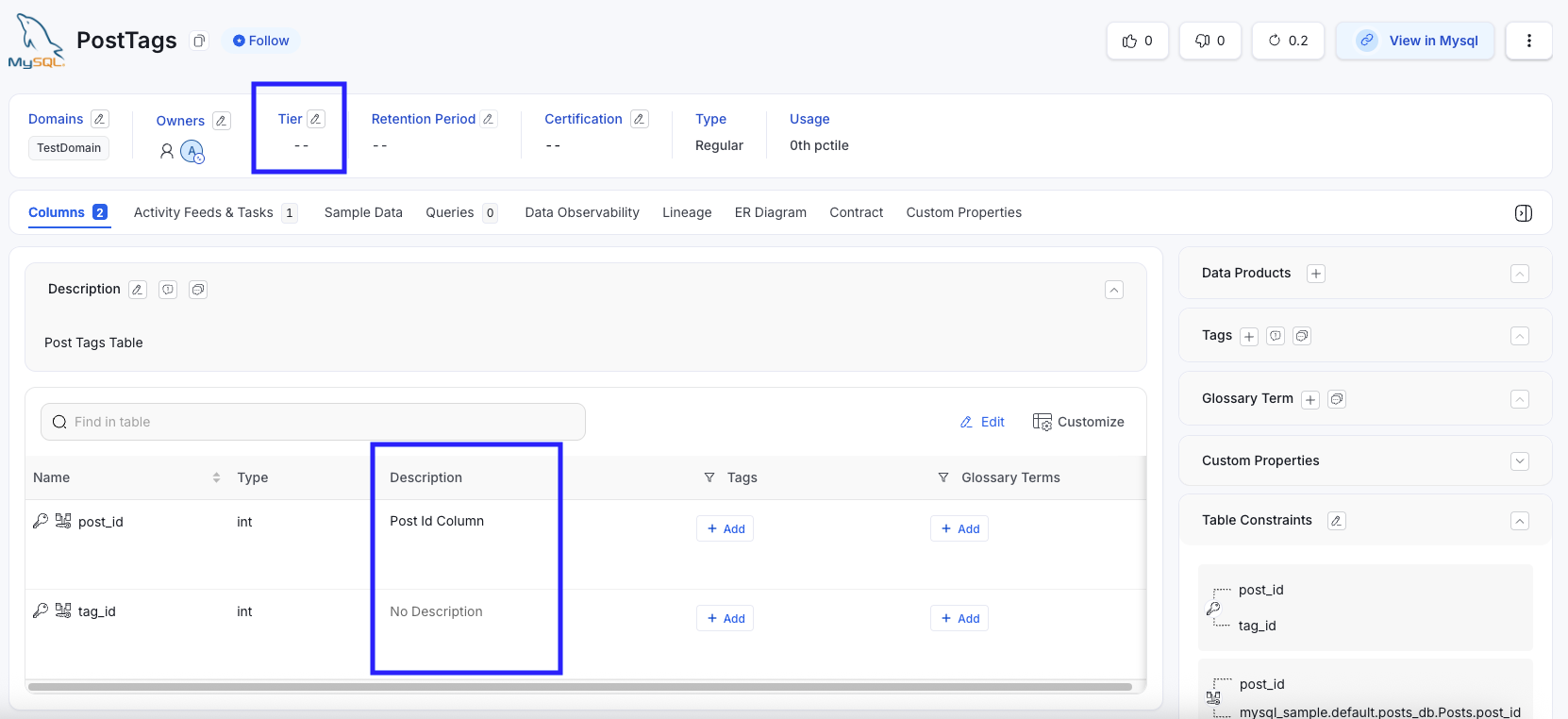Add a tag in Tags panel
The width and height of the screenshot is (1568, 719).
(1249, 336)
